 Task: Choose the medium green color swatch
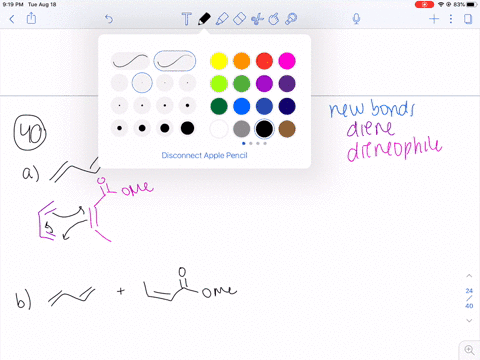pos(242,84)
